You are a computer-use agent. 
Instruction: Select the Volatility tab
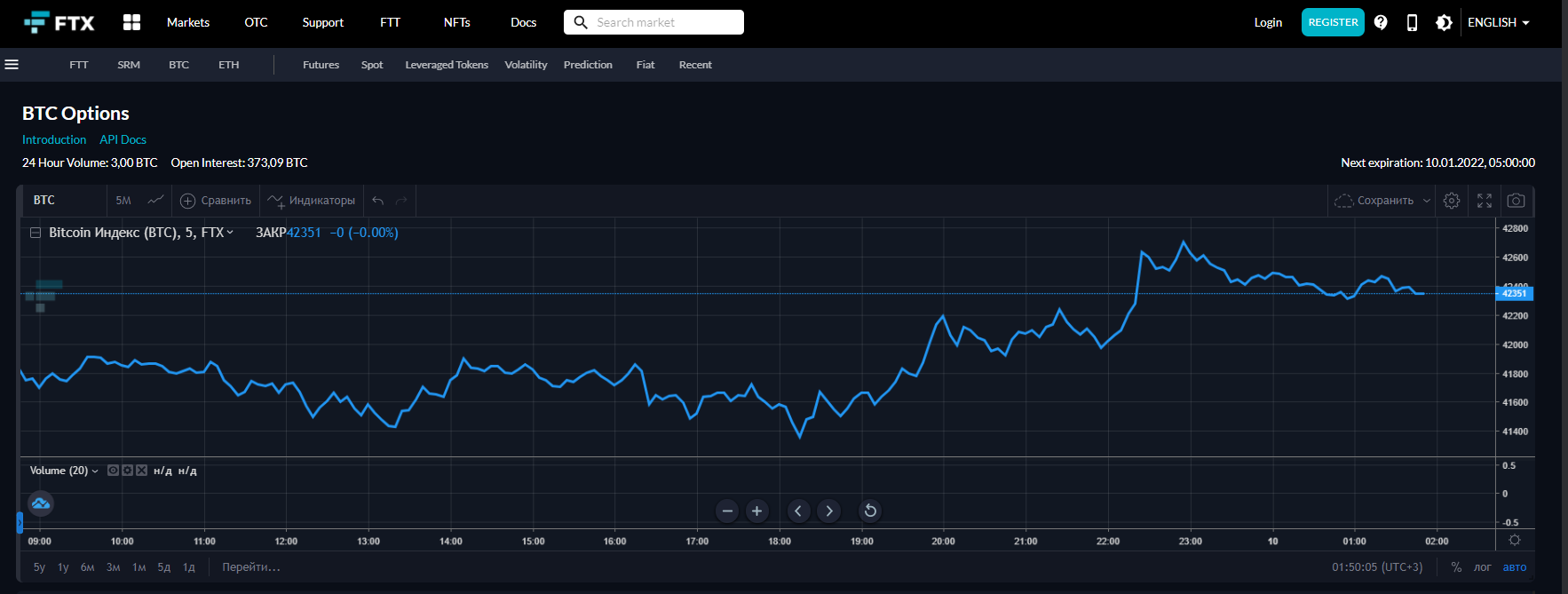point(526,65)
